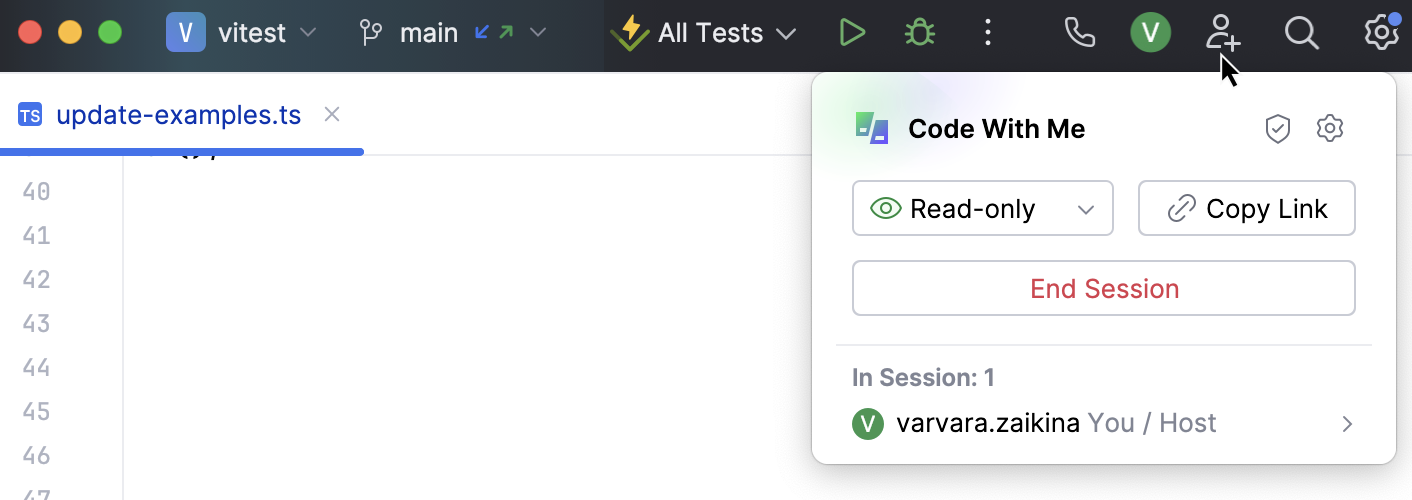Click the green V user avatar
This screenshot has width=1412, height=500.
[x=1150, y=33]
